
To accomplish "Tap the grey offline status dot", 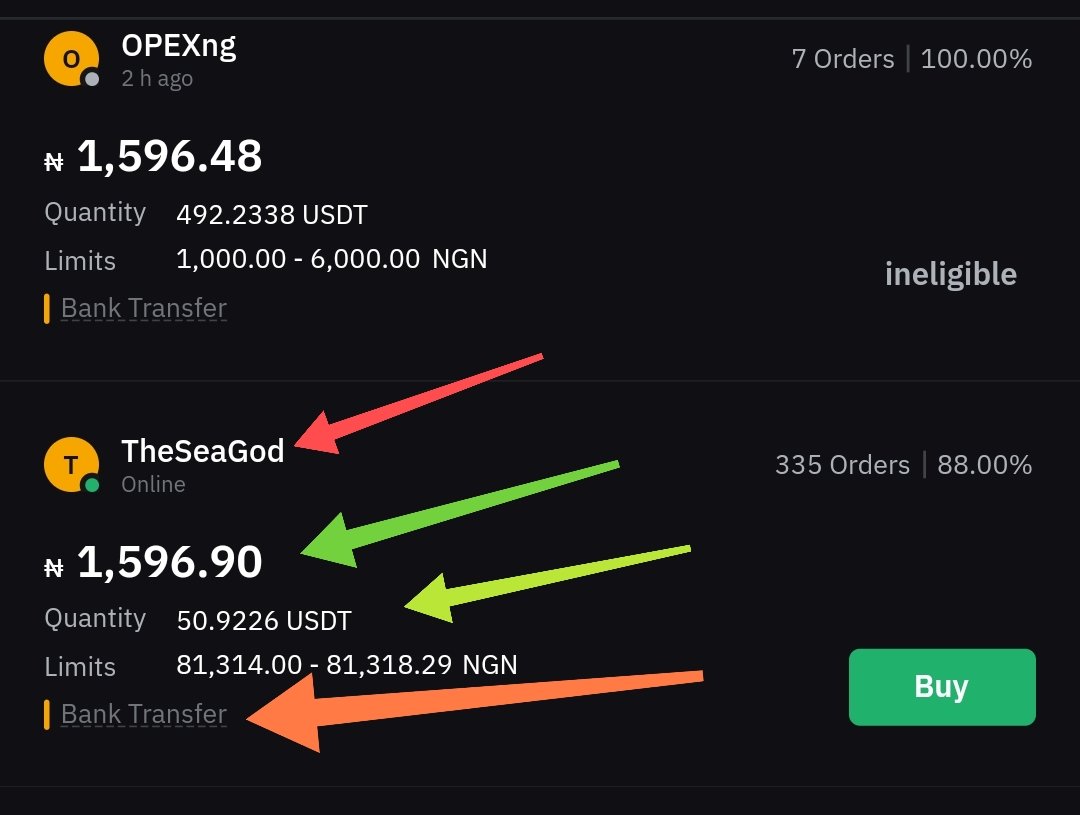I will pyautogui.click(x=91, y=79).
